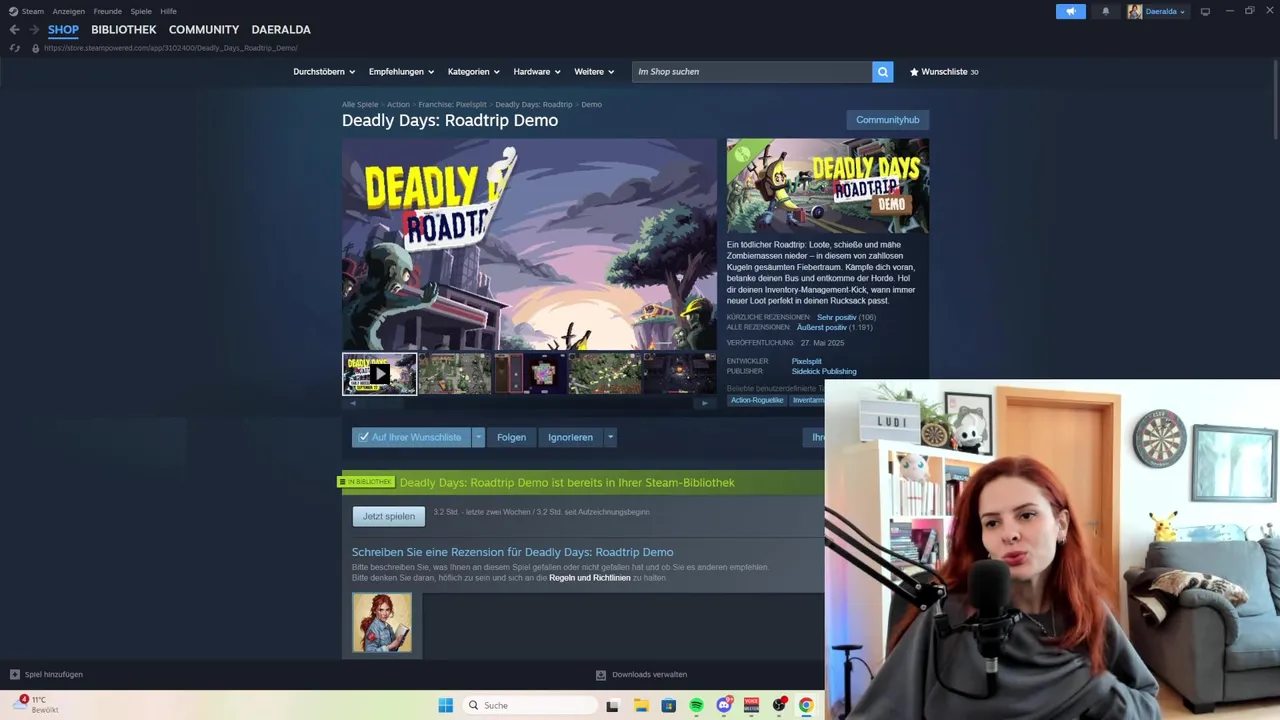The width and height of the screenshot is (1280, 720).
Task: Open the Windows Start menu
Action: (446, 705)
